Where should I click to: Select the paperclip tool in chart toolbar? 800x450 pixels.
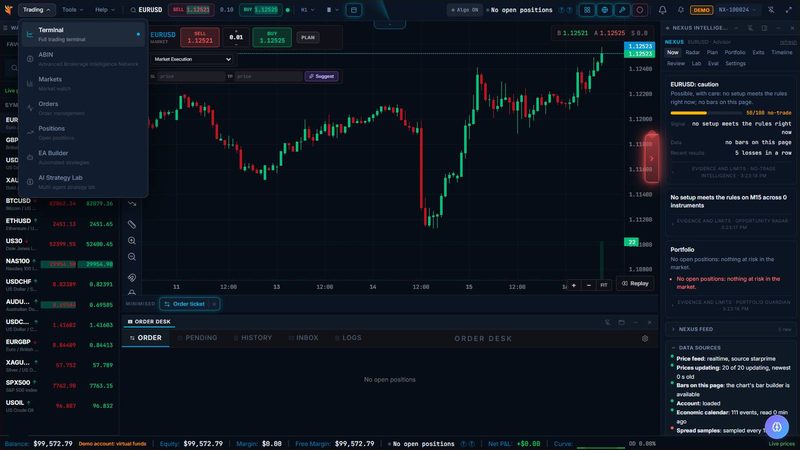(132, 224)
